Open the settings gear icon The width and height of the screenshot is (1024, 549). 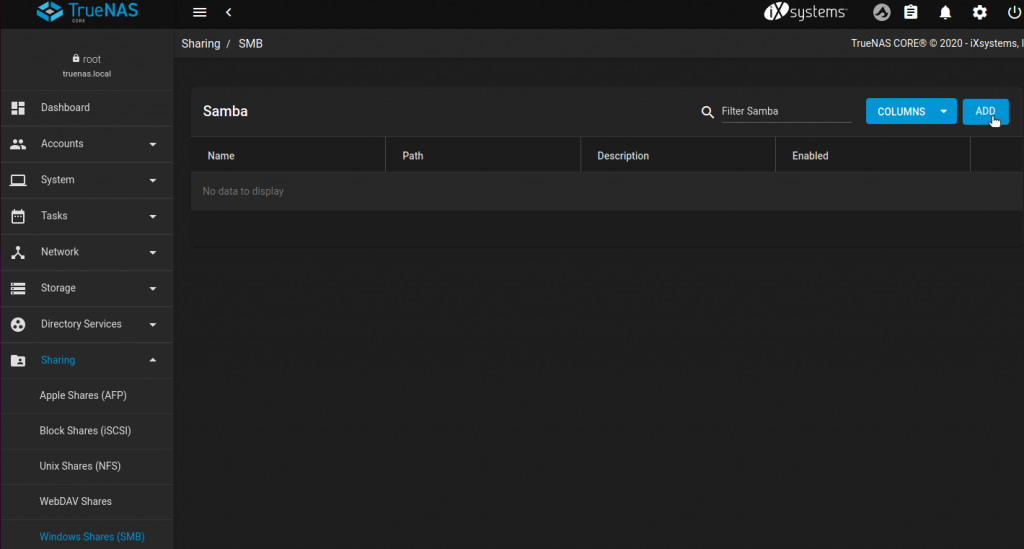[x=980, y=12]
